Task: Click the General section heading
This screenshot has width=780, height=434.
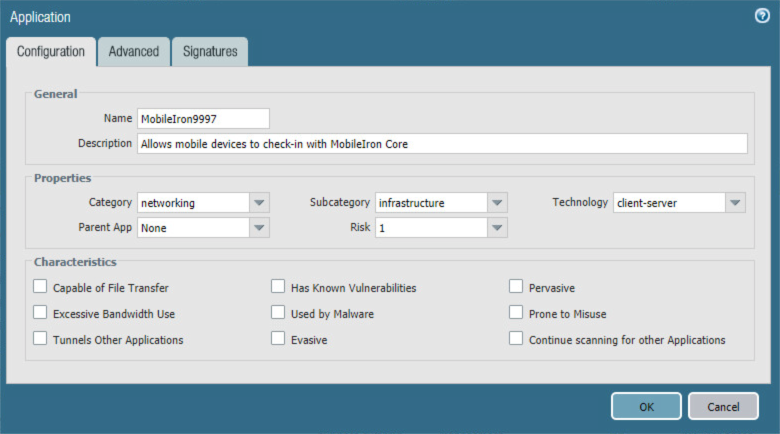Action: click(55, 94)
